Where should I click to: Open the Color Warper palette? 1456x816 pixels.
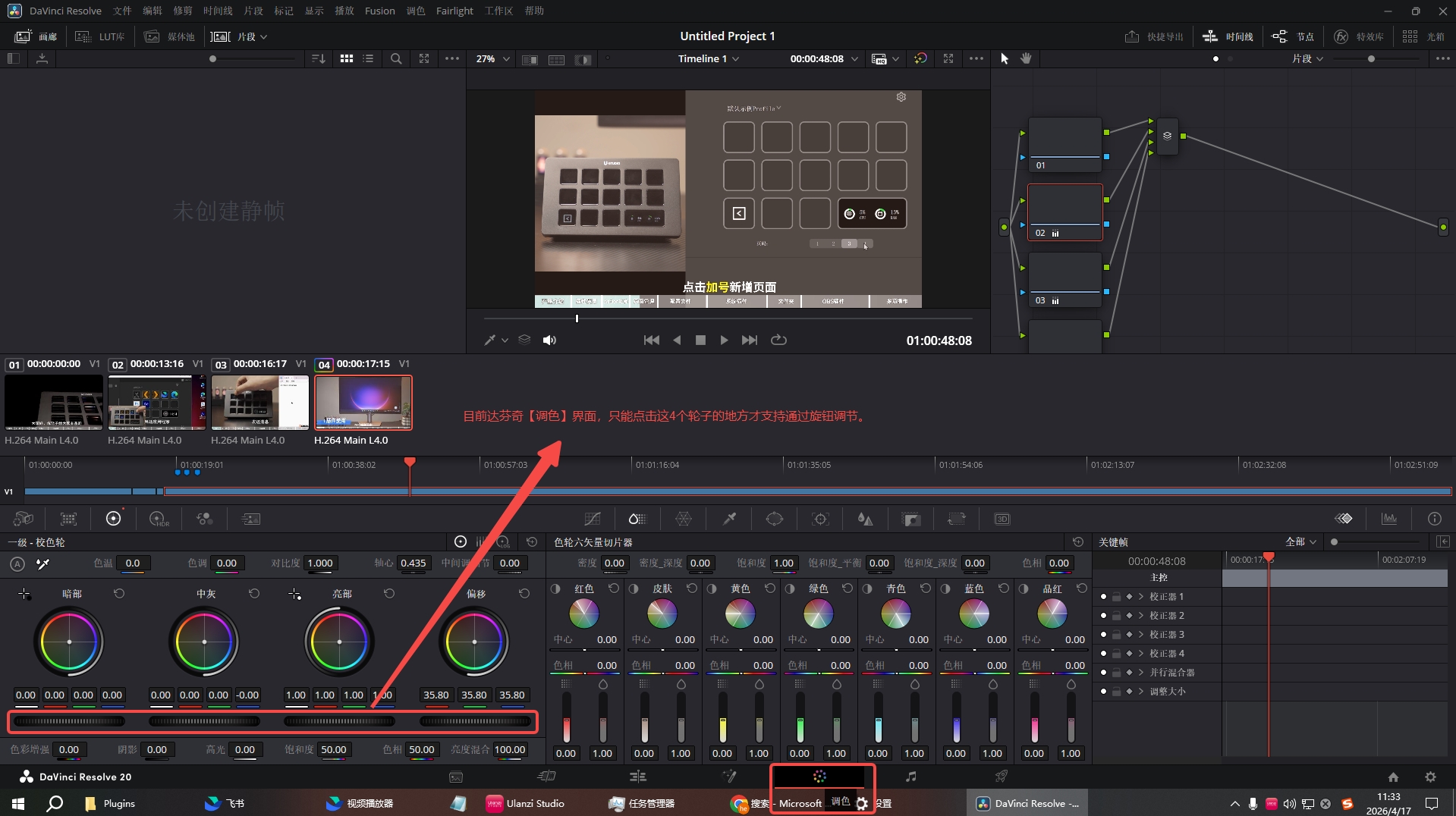684,519
